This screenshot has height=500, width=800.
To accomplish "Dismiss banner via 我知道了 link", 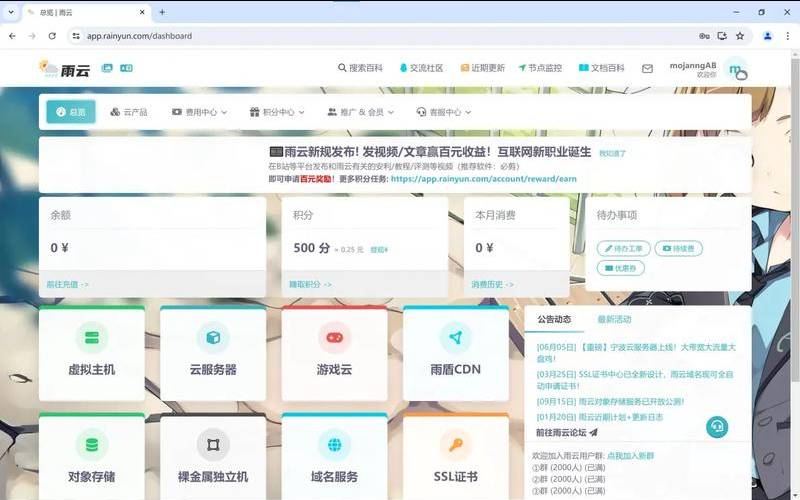I will (x=612, y=153).
